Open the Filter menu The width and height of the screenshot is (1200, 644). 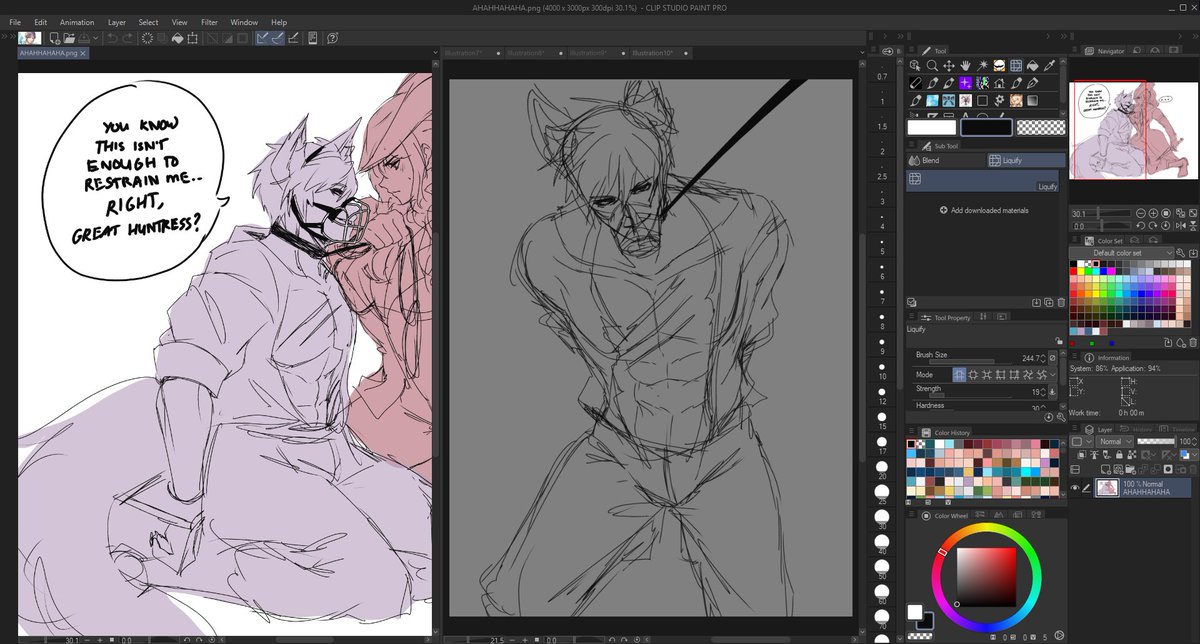pos(209,22)
